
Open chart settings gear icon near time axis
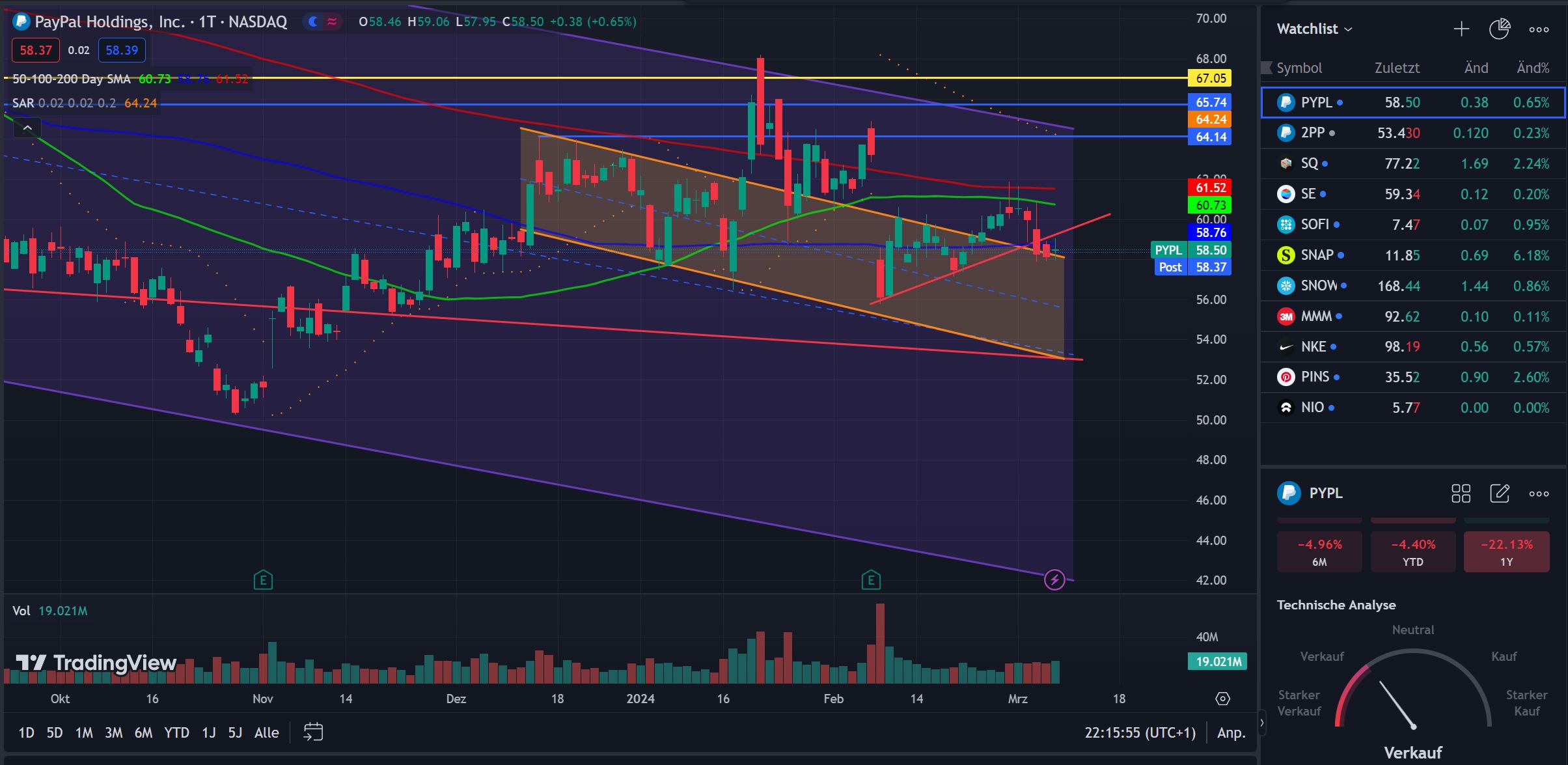point(1222,699)
